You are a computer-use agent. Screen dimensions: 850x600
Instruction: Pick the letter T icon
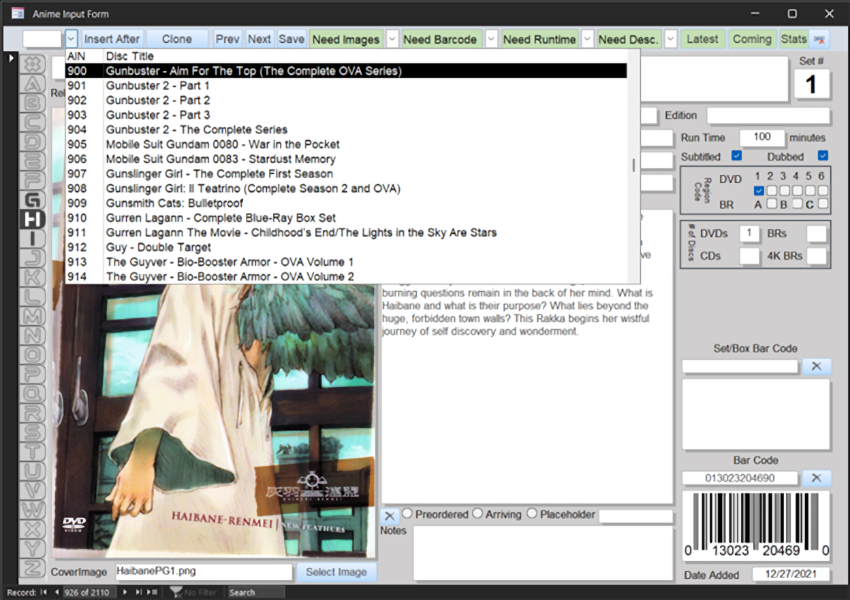[x=33, y=452]
